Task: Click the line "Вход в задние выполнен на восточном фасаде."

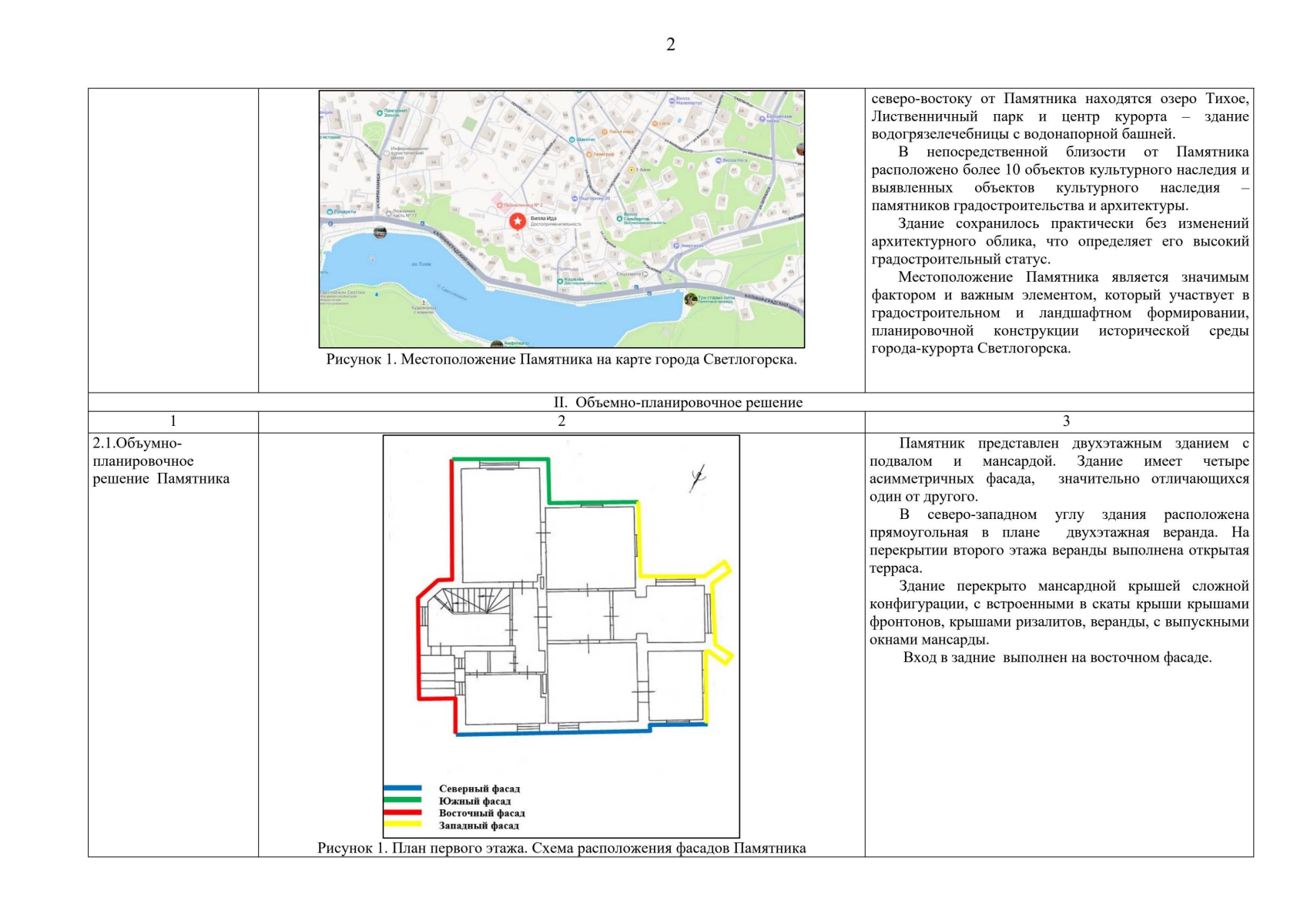Action: (x=1057, y=658)
